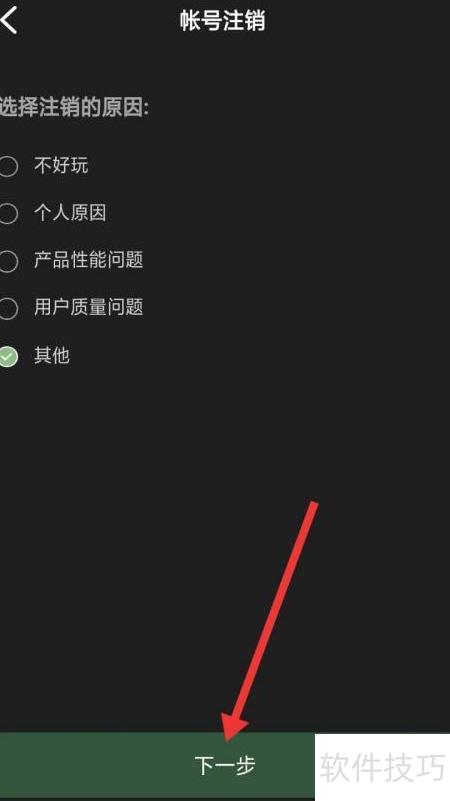The image size is (450, 801).
Task: Select the 不好玩 radio circle
Action: [8, 166]
